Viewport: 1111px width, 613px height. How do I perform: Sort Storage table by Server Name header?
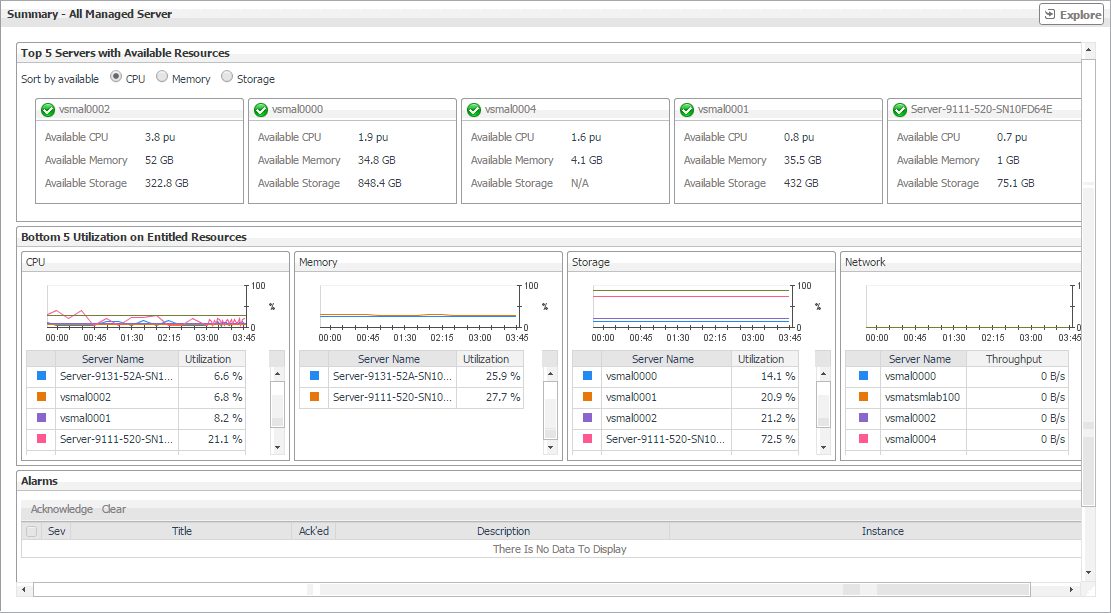664,359
